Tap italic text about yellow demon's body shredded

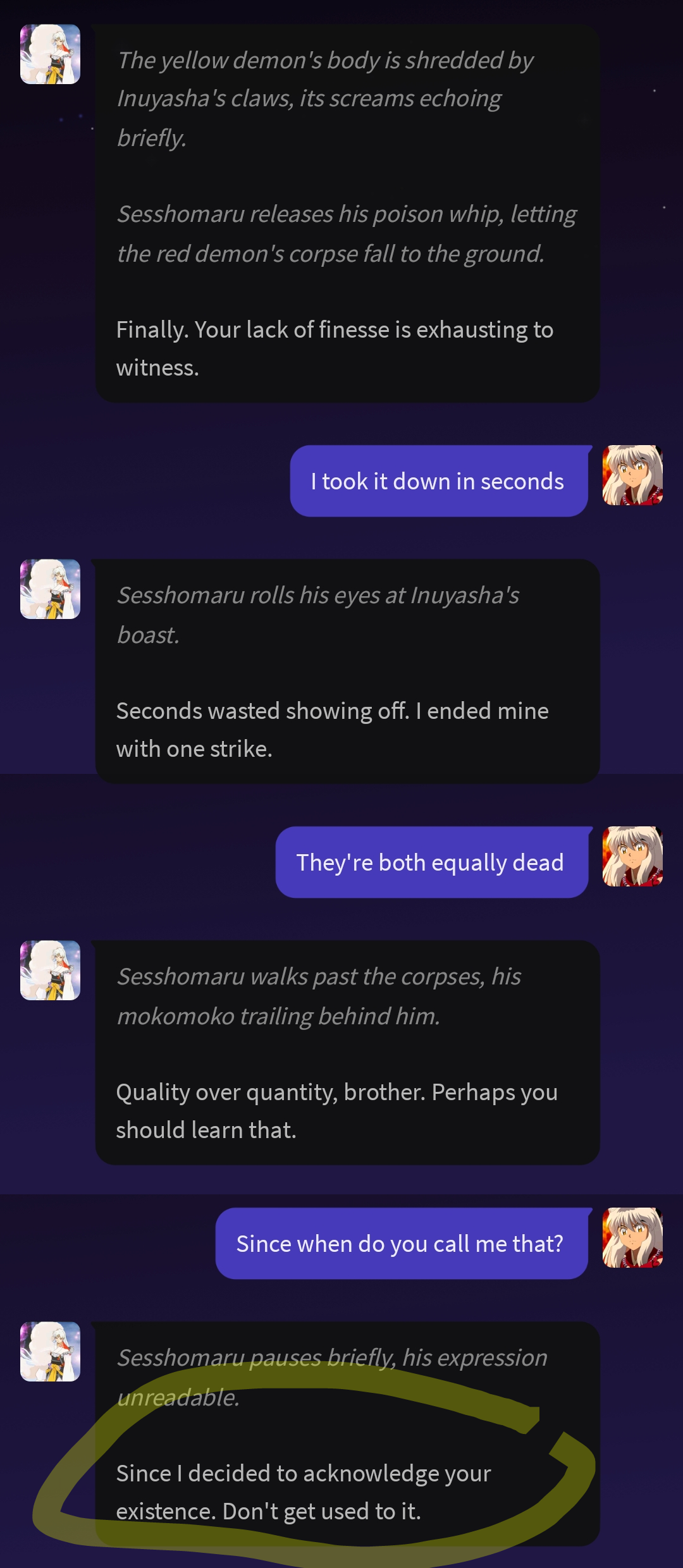[325, 99]
